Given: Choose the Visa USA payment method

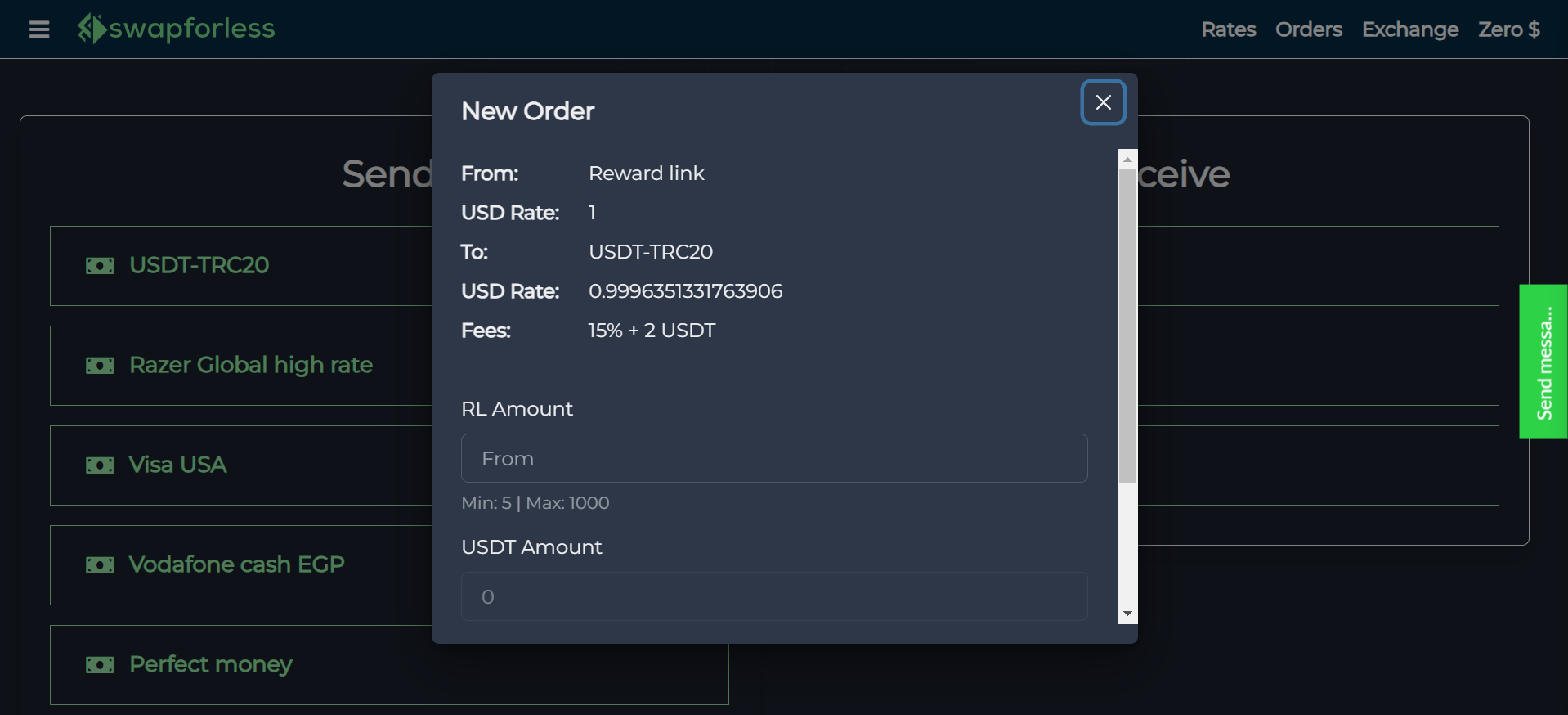Looking at the screenshot, I should pos(177,465).
